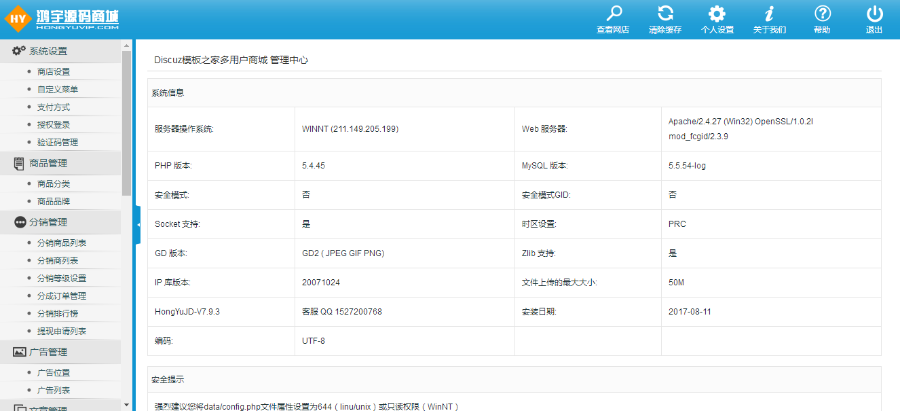Click the 关于我们 info icon
The image size is (900, 411).
coord(769,14)
